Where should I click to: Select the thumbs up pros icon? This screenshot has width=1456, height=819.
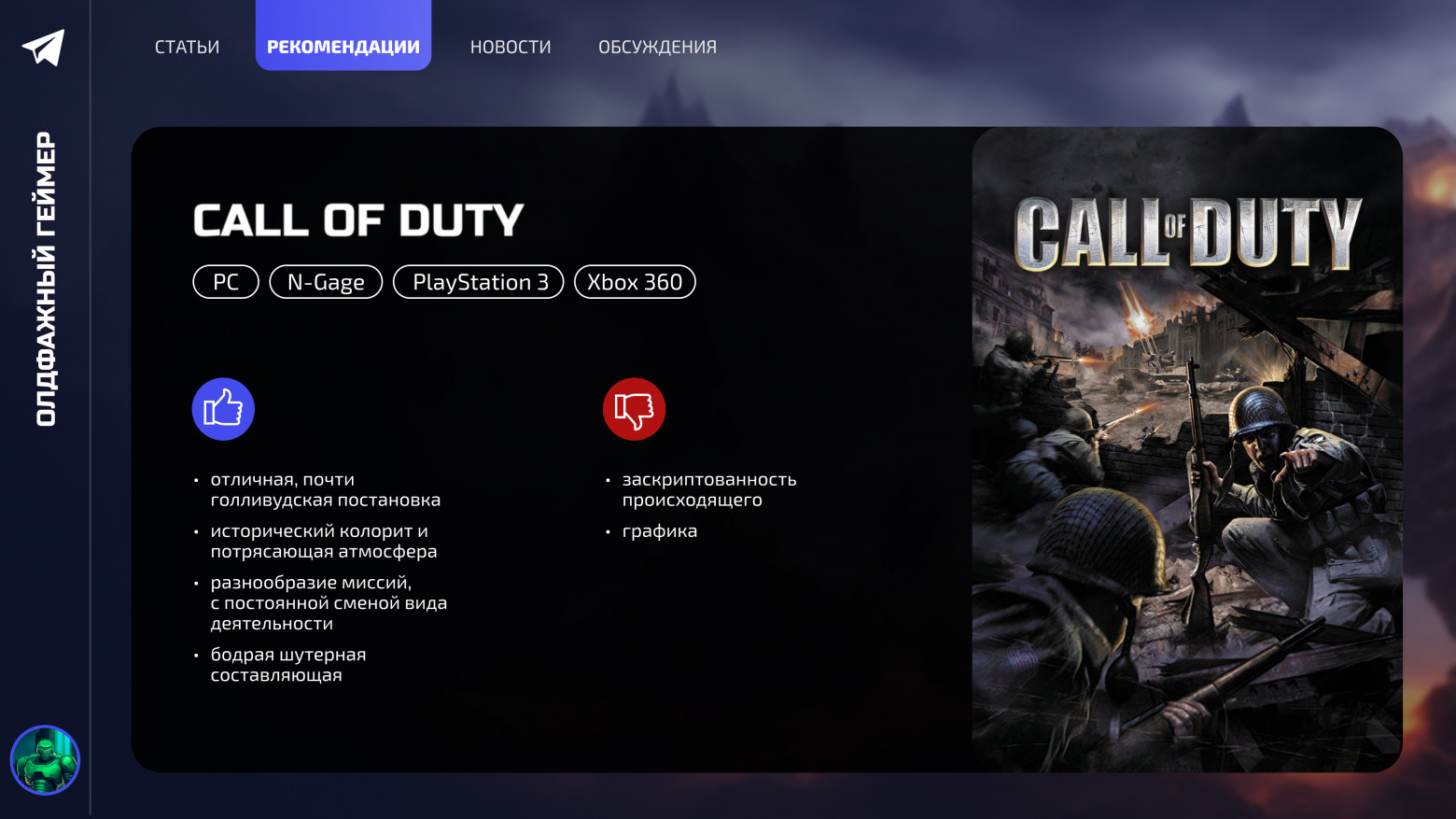[223, 408]
